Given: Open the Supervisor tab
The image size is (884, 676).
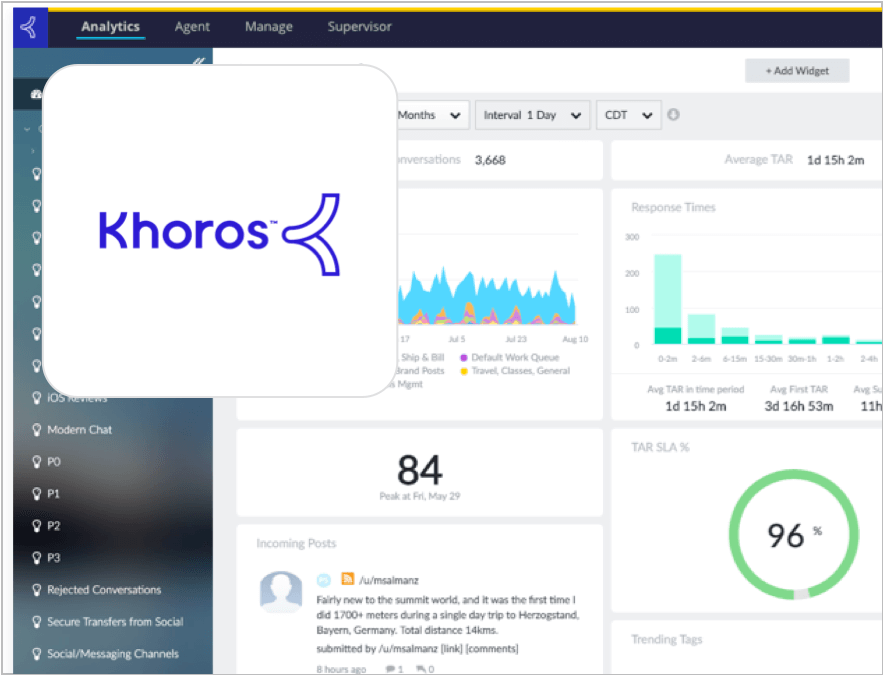Looking at the screenshot, I should (x=360, y=26).
